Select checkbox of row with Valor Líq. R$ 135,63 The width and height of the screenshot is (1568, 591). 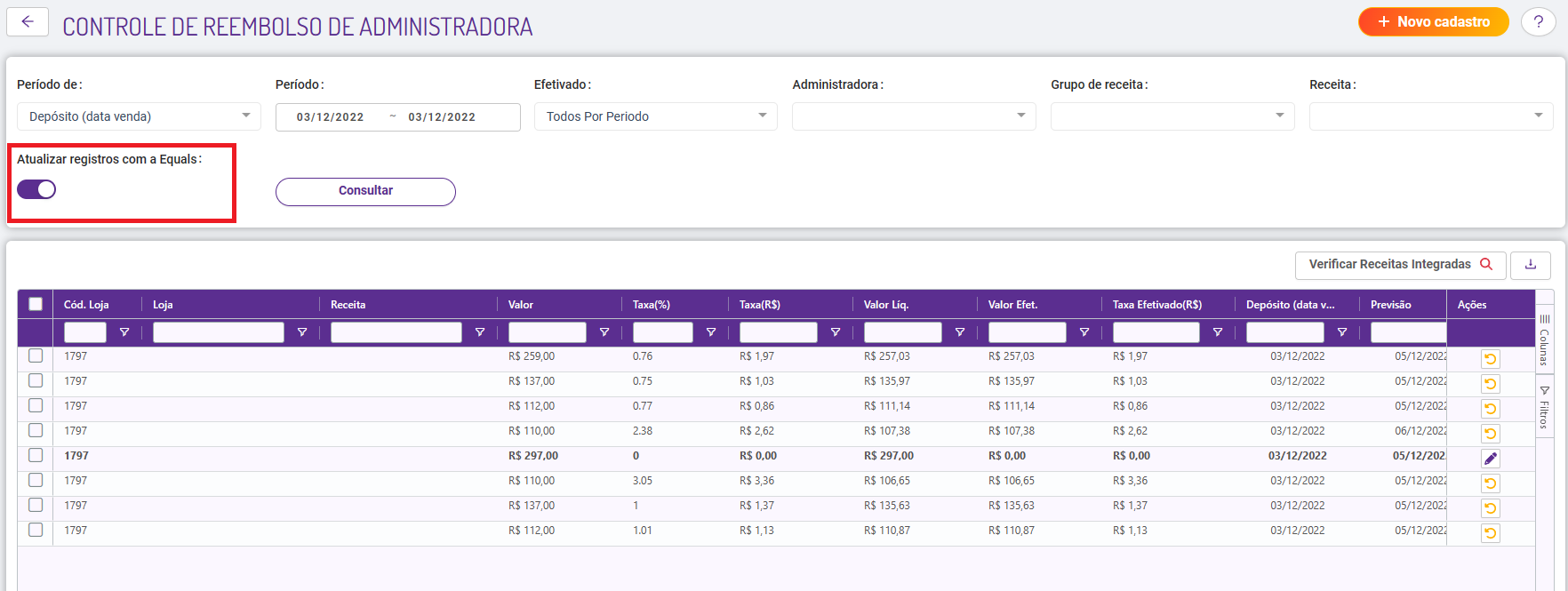(36, 505)
